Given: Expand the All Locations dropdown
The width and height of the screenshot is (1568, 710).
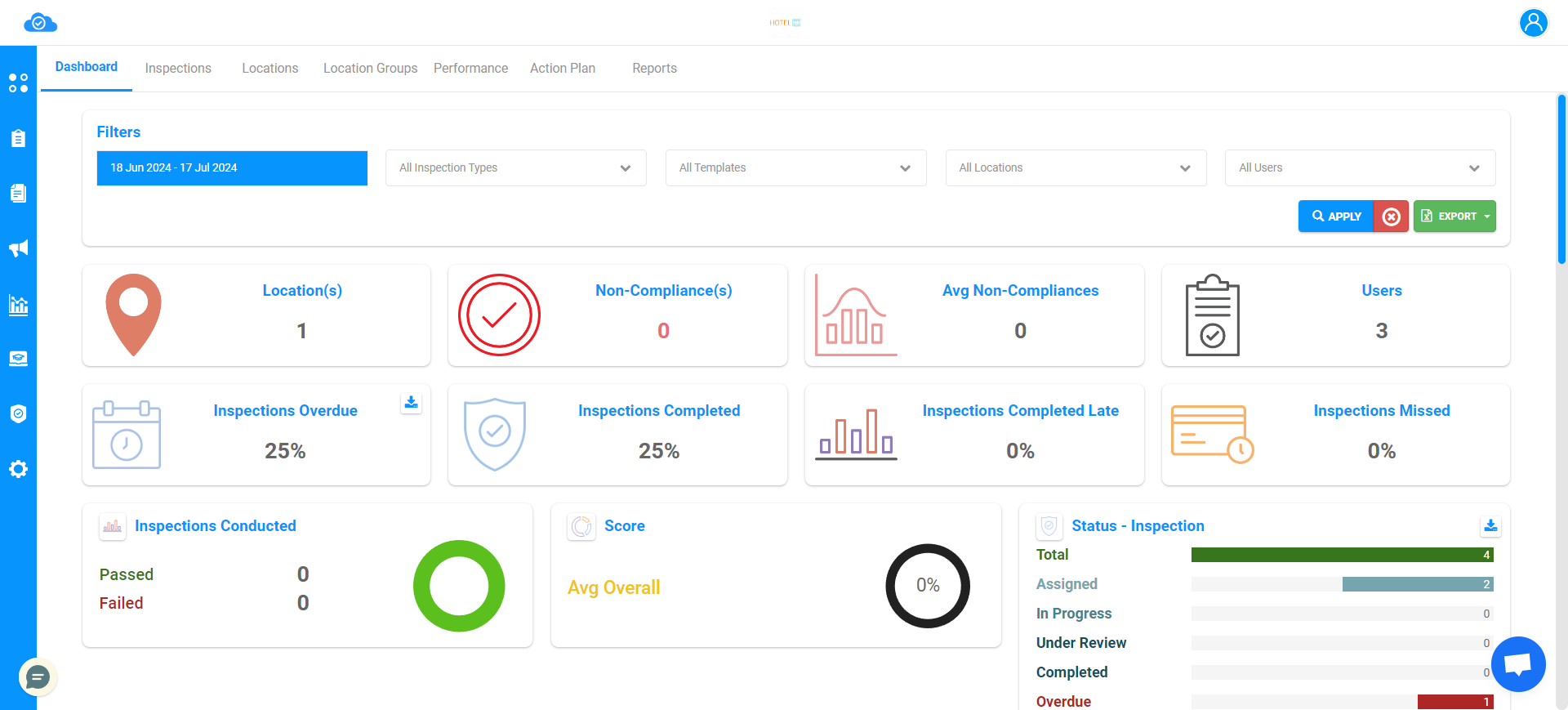Looking at the screenshot, I should pos(1075,168).
